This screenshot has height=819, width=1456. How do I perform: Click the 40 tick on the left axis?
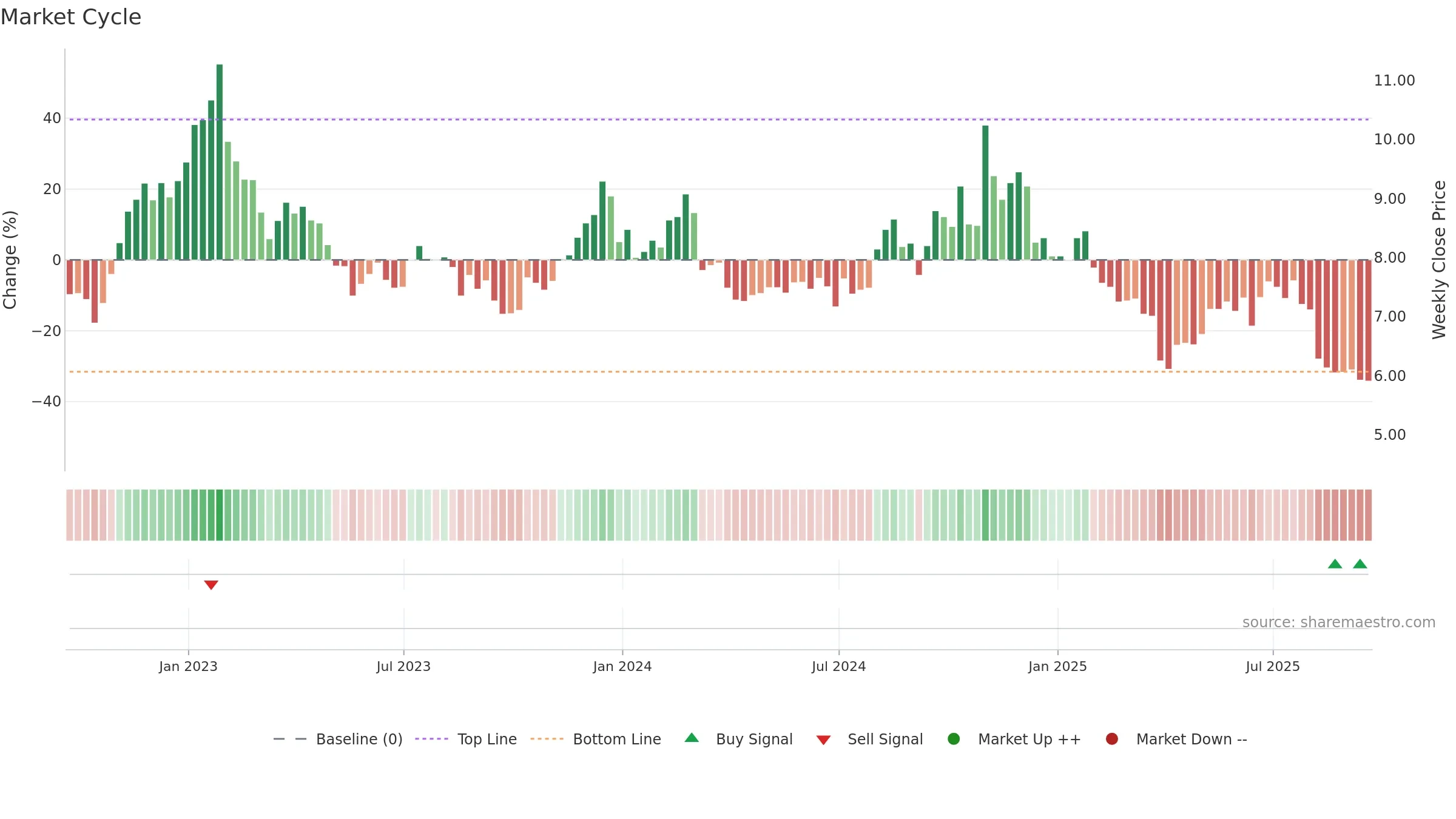coord(52,118)
